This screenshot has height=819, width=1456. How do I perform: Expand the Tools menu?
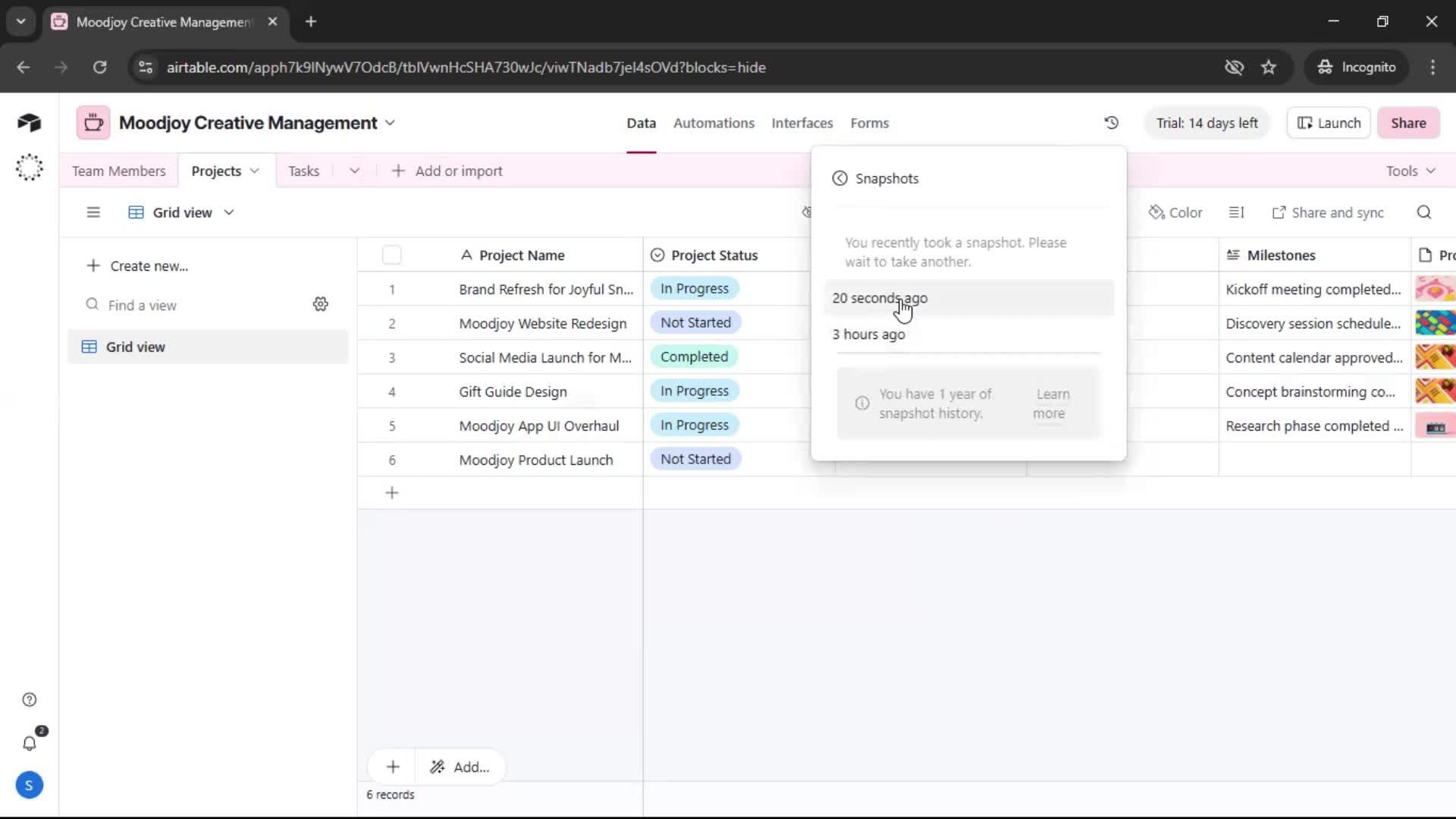coord(1410,171)
